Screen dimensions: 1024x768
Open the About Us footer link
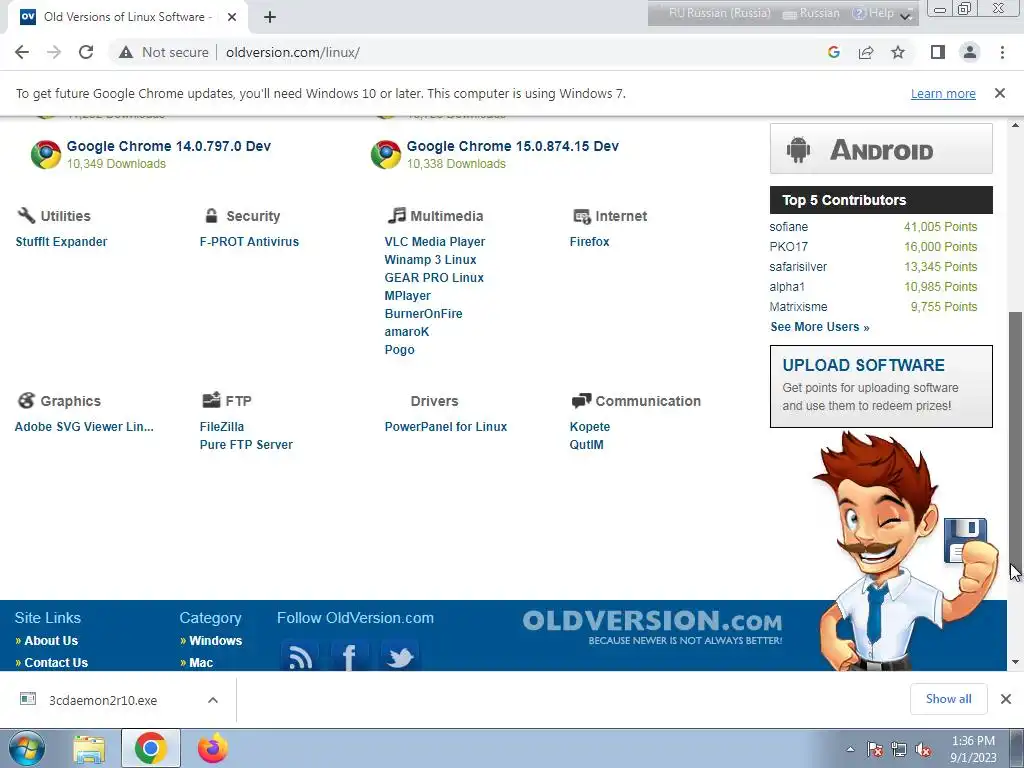tap(51, 641)
